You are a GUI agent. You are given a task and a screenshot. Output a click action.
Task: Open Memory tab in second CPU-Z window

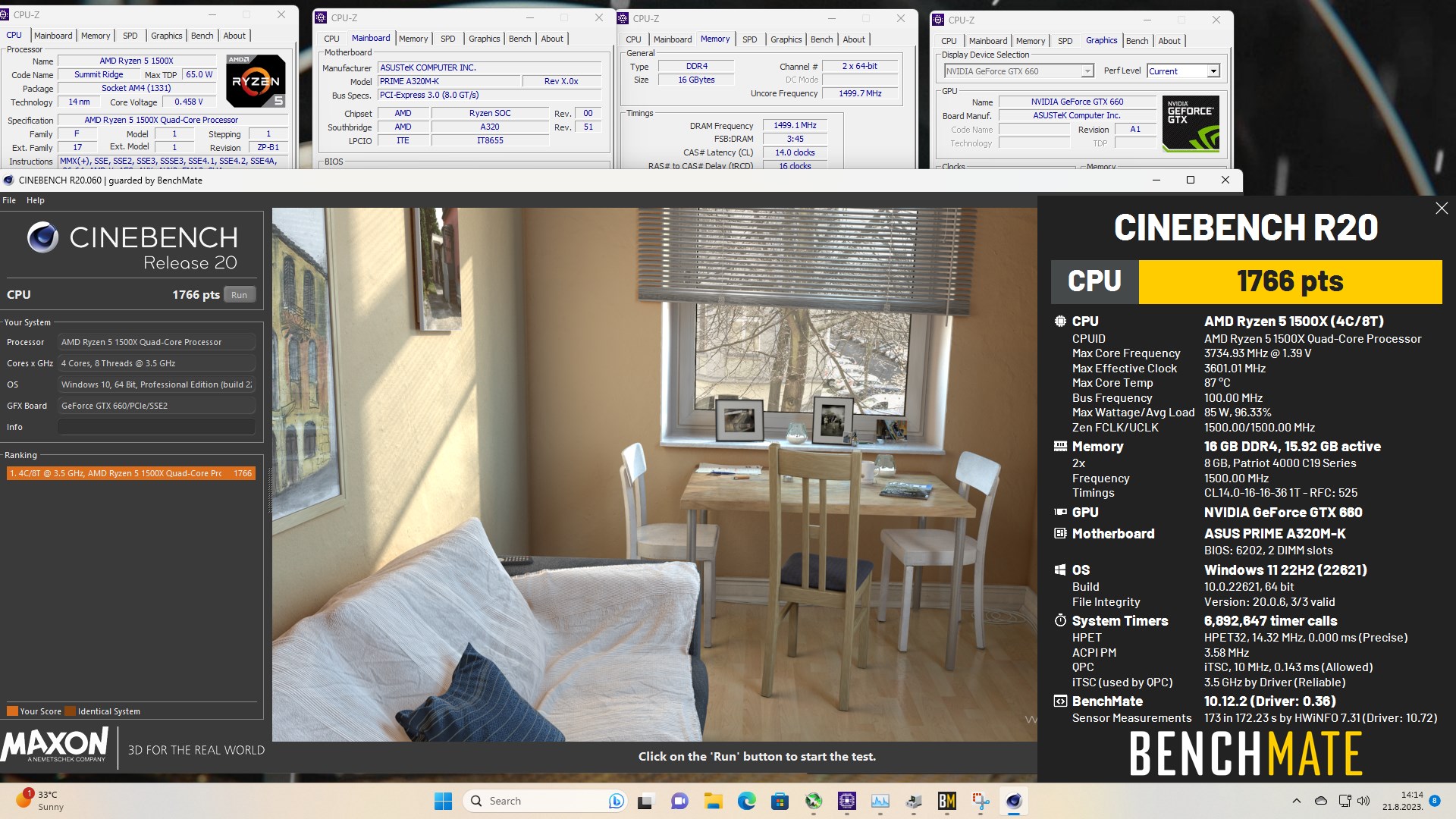(413, 39)
